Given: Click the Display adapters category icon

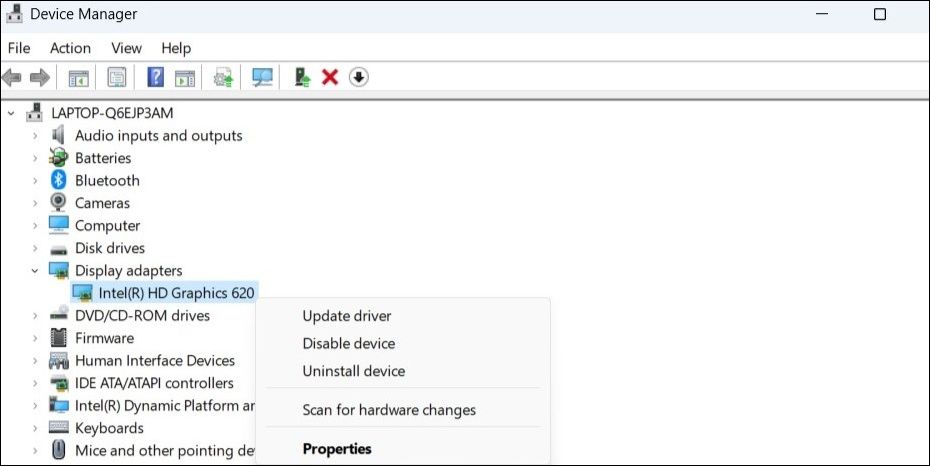Looking at the screenshot, I should point(59,270).
